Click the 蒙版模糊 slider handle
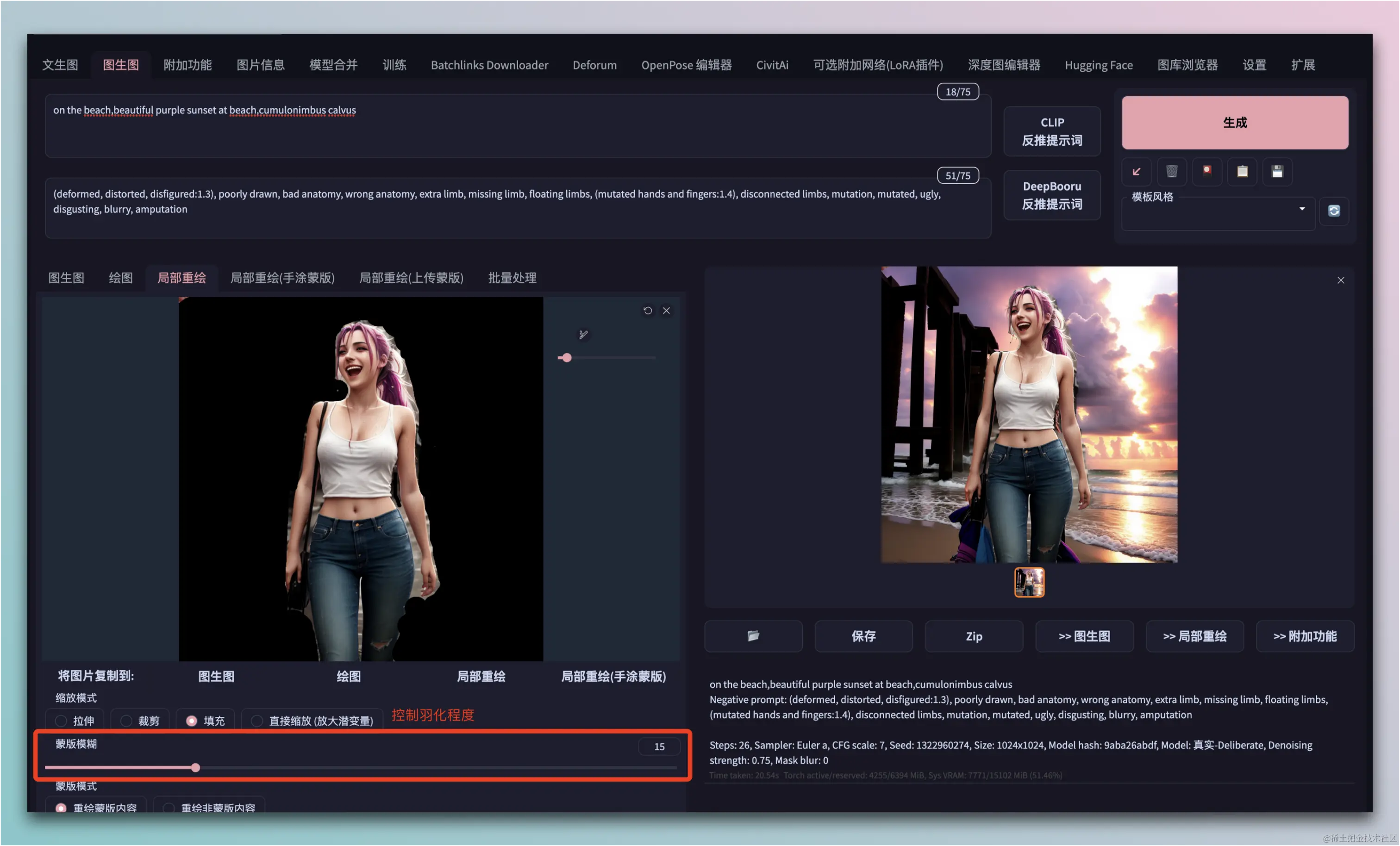 pyautogui.click(x=195, y=768)
